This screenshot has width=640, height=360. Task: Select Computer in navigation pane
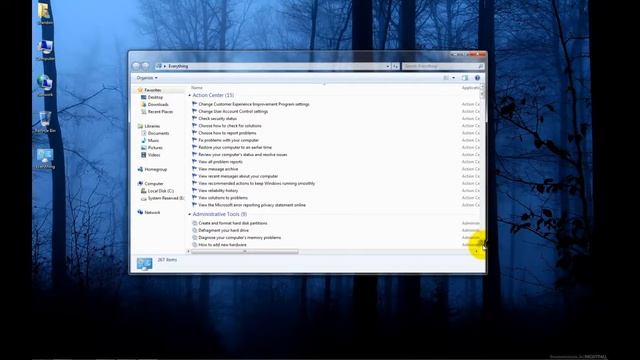[x=154, y=184]
